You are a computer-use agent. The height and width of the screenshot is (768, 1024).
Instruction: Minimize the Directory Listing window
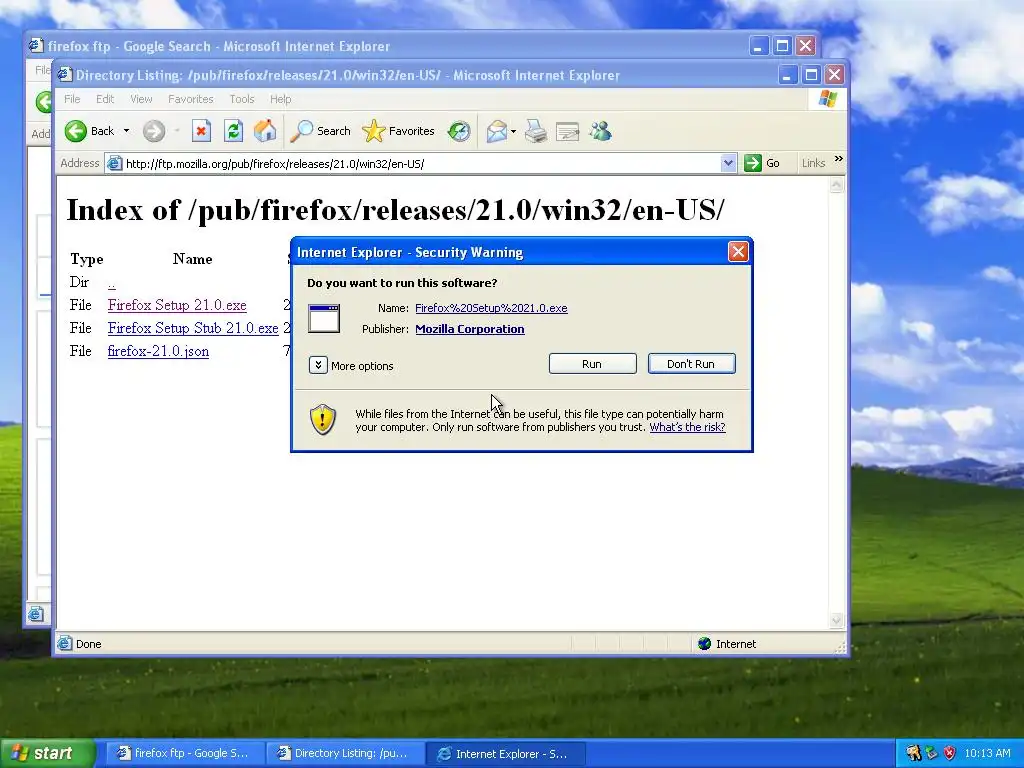click(x=787, y=74)
